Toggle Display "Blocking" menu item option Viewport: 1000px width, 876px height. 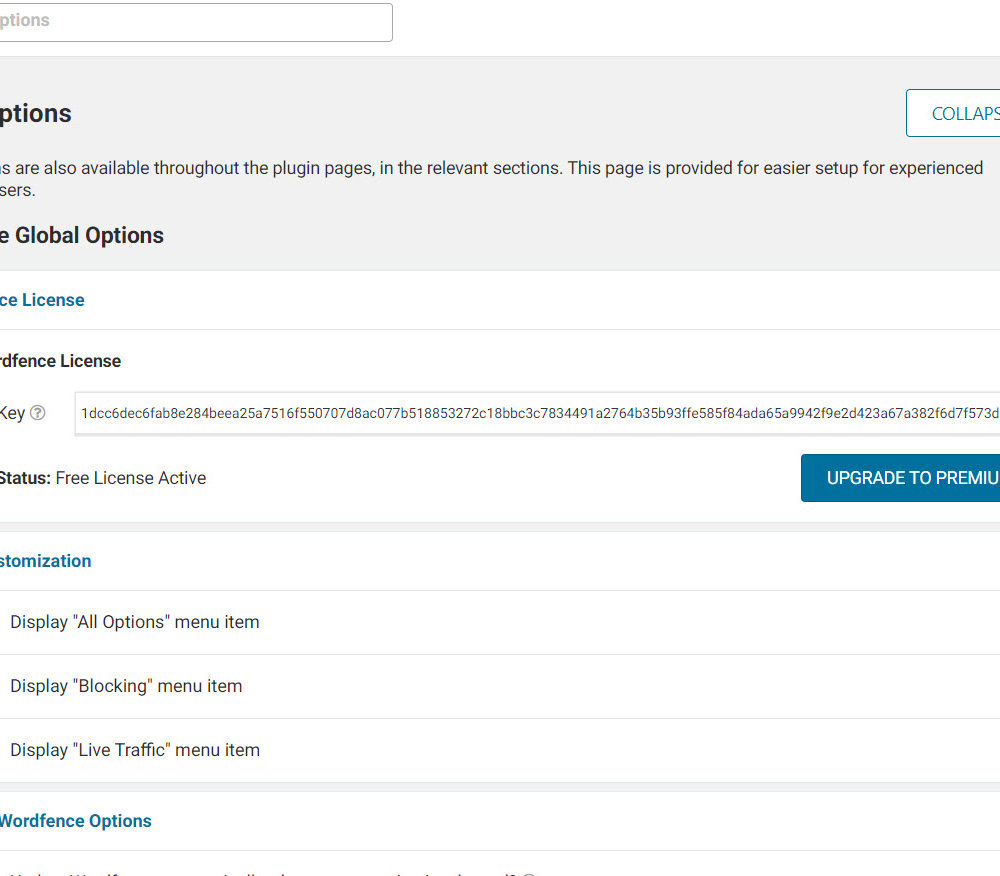pyautogui.click(x=126, y=686)
